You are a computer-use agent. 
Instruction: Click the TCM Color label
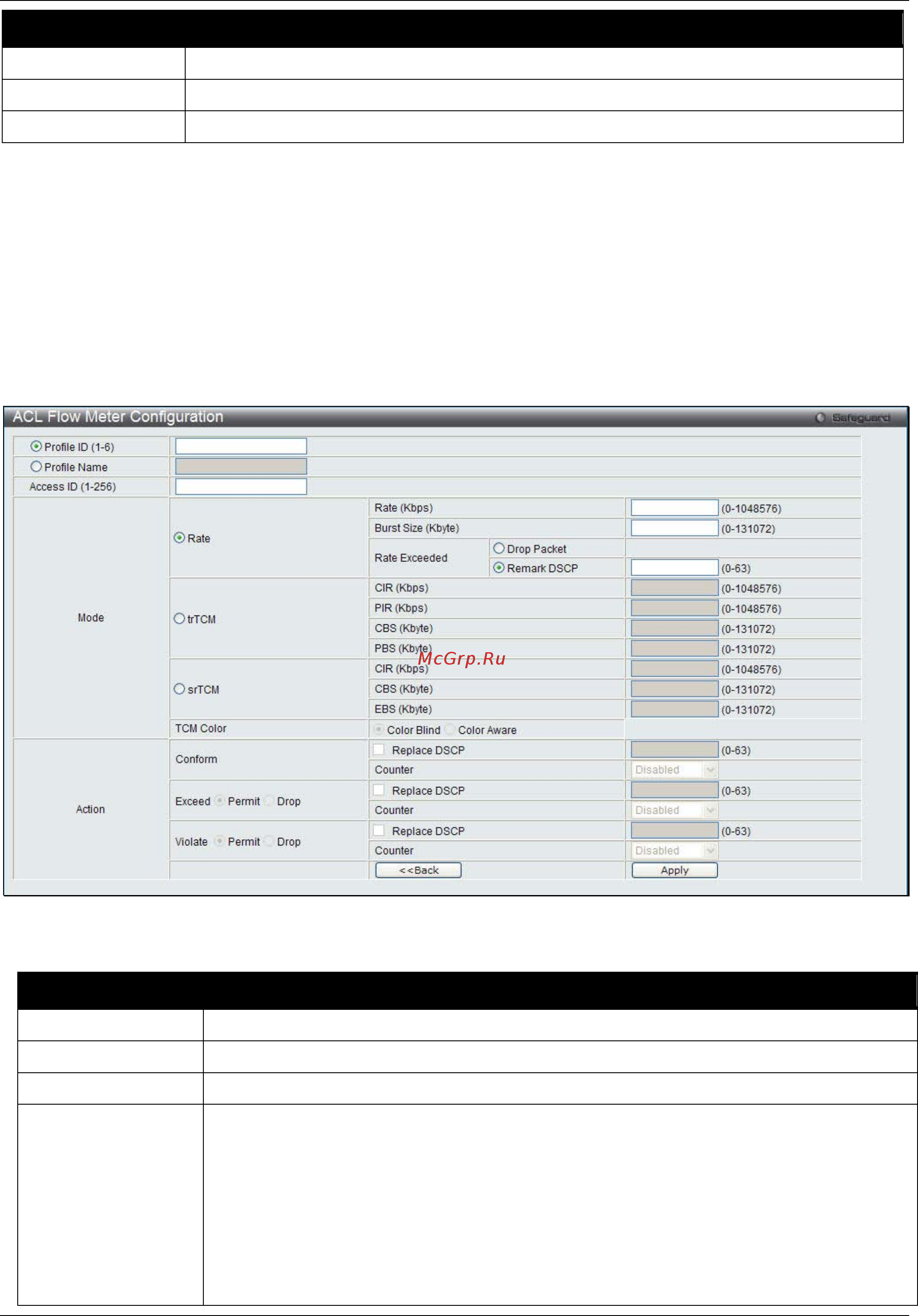click(201, 728)
